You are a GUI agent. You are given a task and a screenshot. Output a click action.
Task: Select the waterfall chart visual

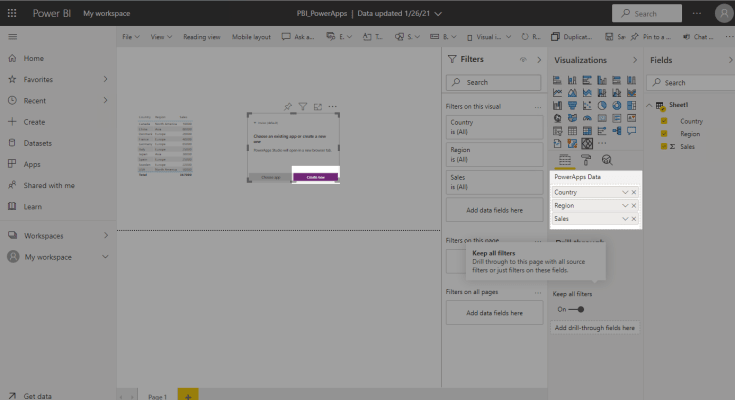click(x=557, y=106)
